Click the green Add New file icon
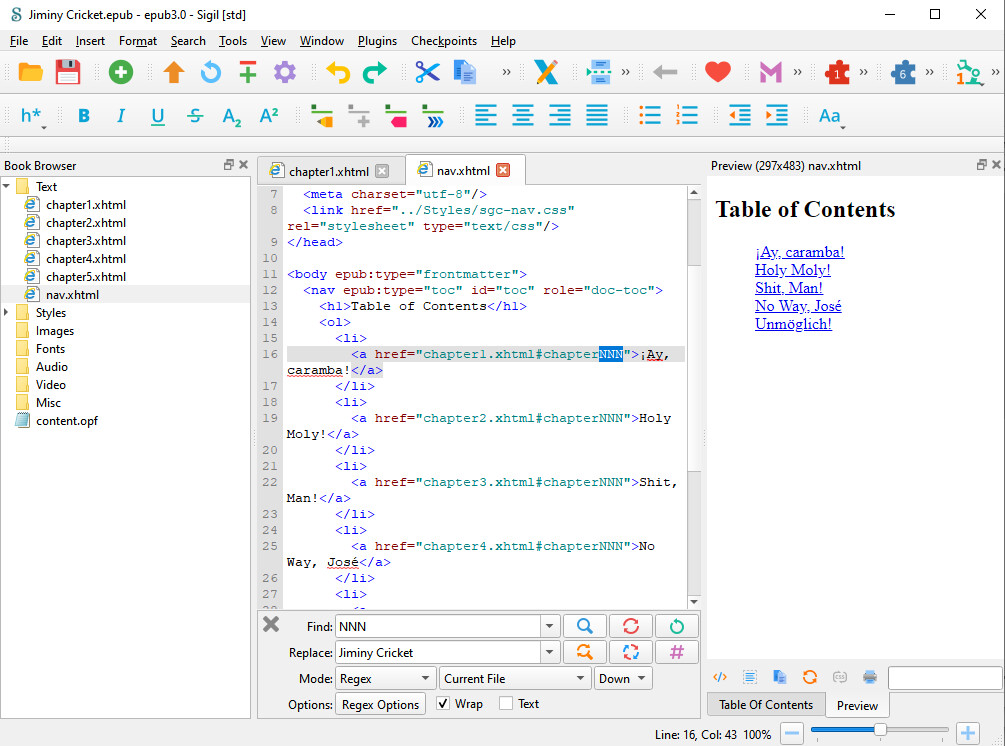Image resolution: width=1005 pixels, height=746 pixels. click(120, 72)
